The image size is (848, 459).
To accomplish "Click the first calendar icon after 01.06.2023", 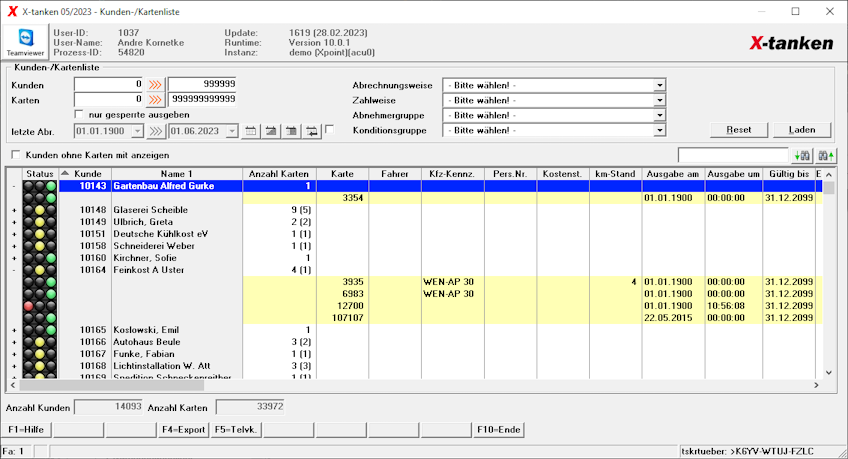I will point(250,131).
